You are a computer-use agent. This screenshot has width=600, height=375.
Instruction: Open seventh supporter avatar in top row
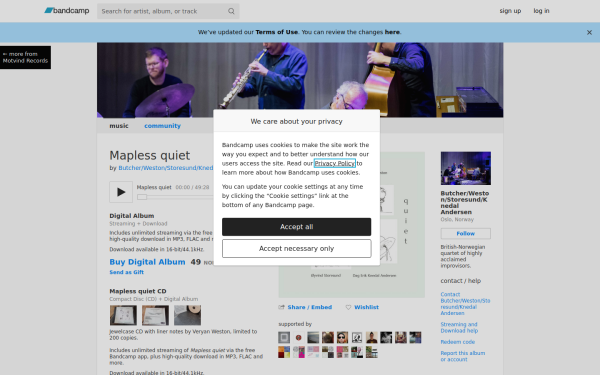(x=372, y=338)
